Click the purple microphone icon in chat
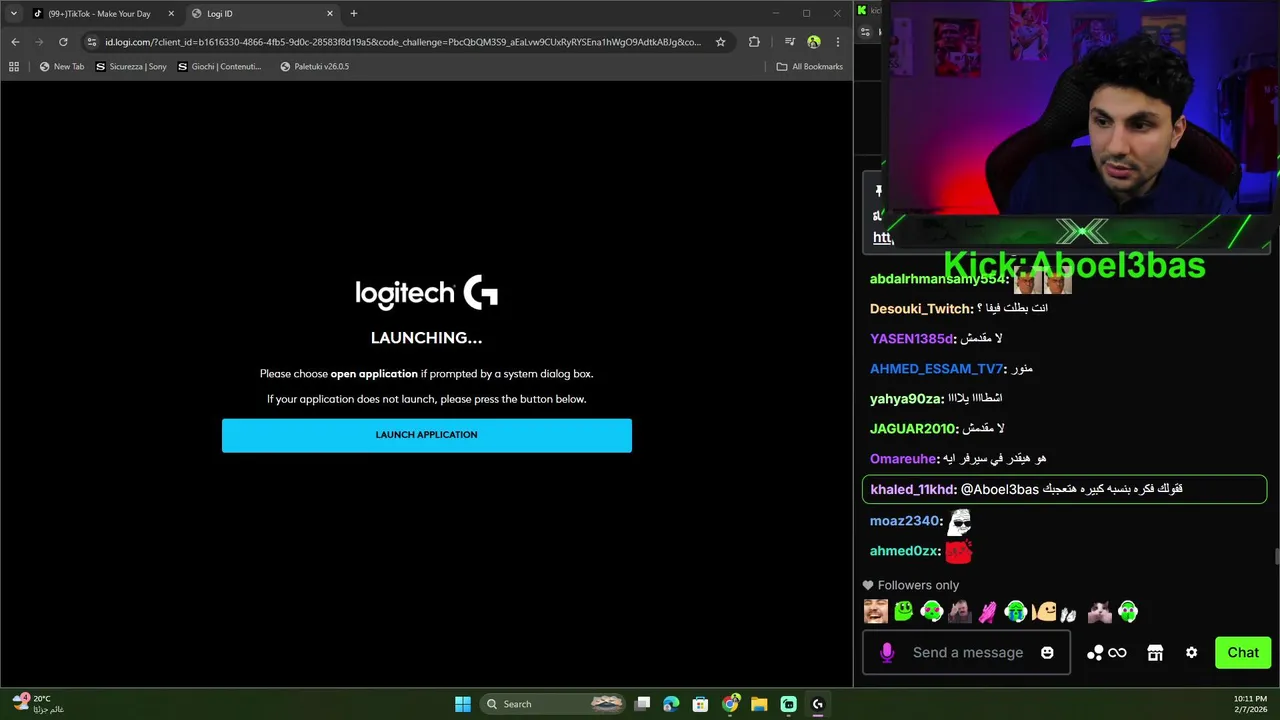The image size is (1280, 720). click(x=886, y=653)
